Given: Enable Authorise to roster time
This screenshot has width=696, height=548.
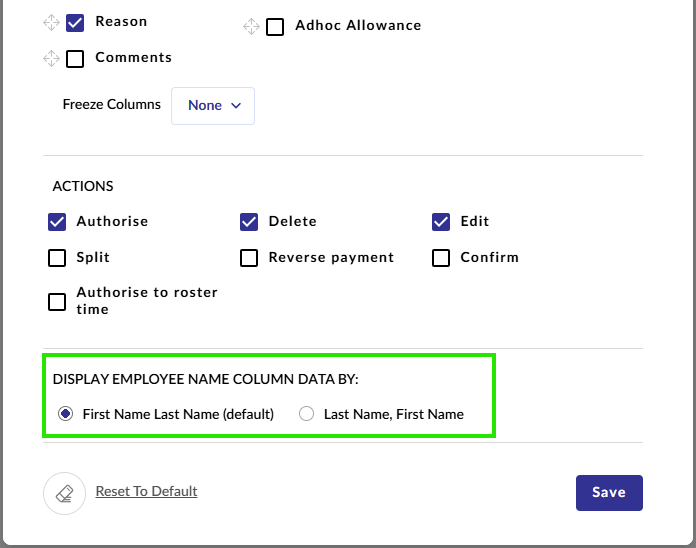Looking at the screenshot, I should 57,302.
